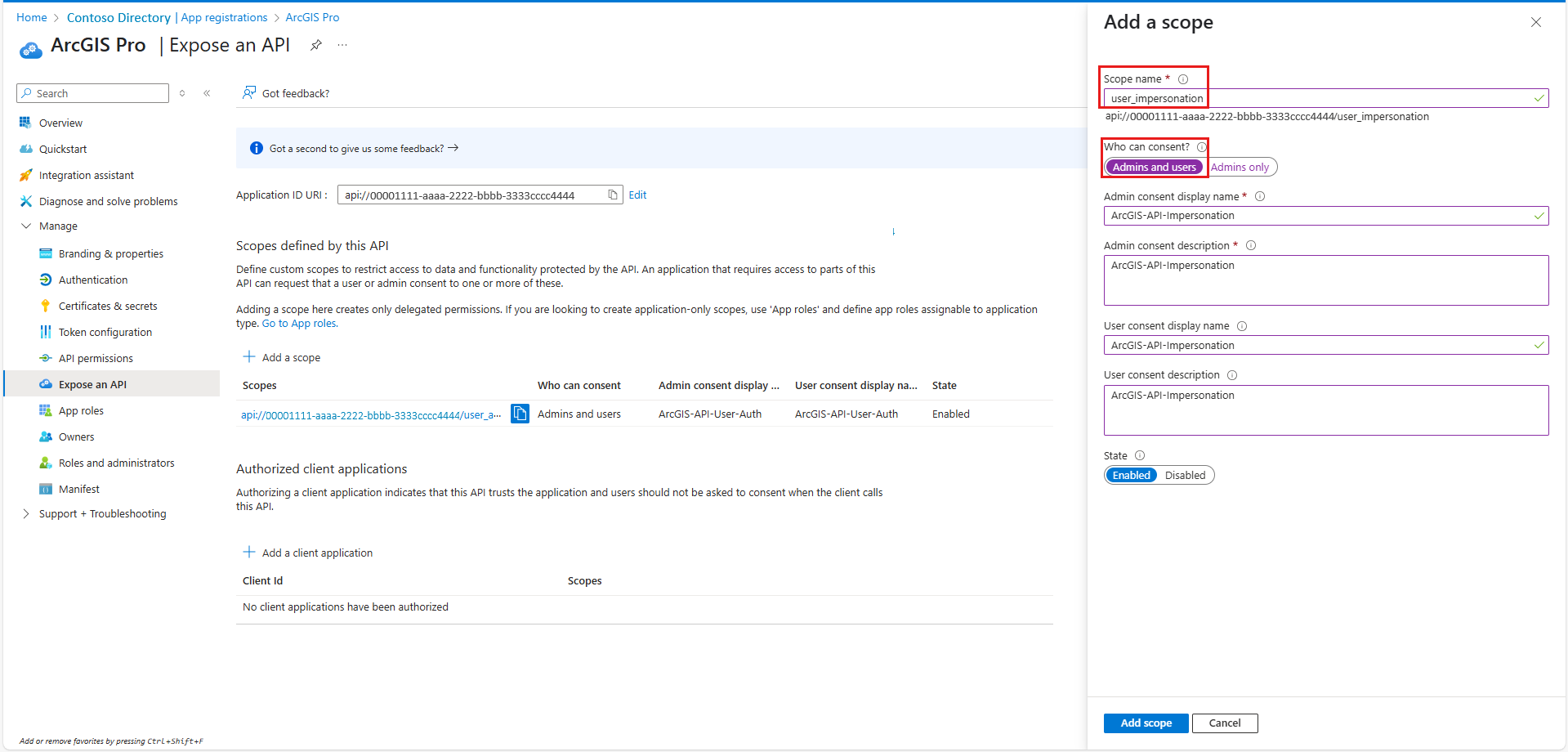Click the Application ID URI field
Image resolution: width=1568 pixels, height=752 pixels.
480,195
